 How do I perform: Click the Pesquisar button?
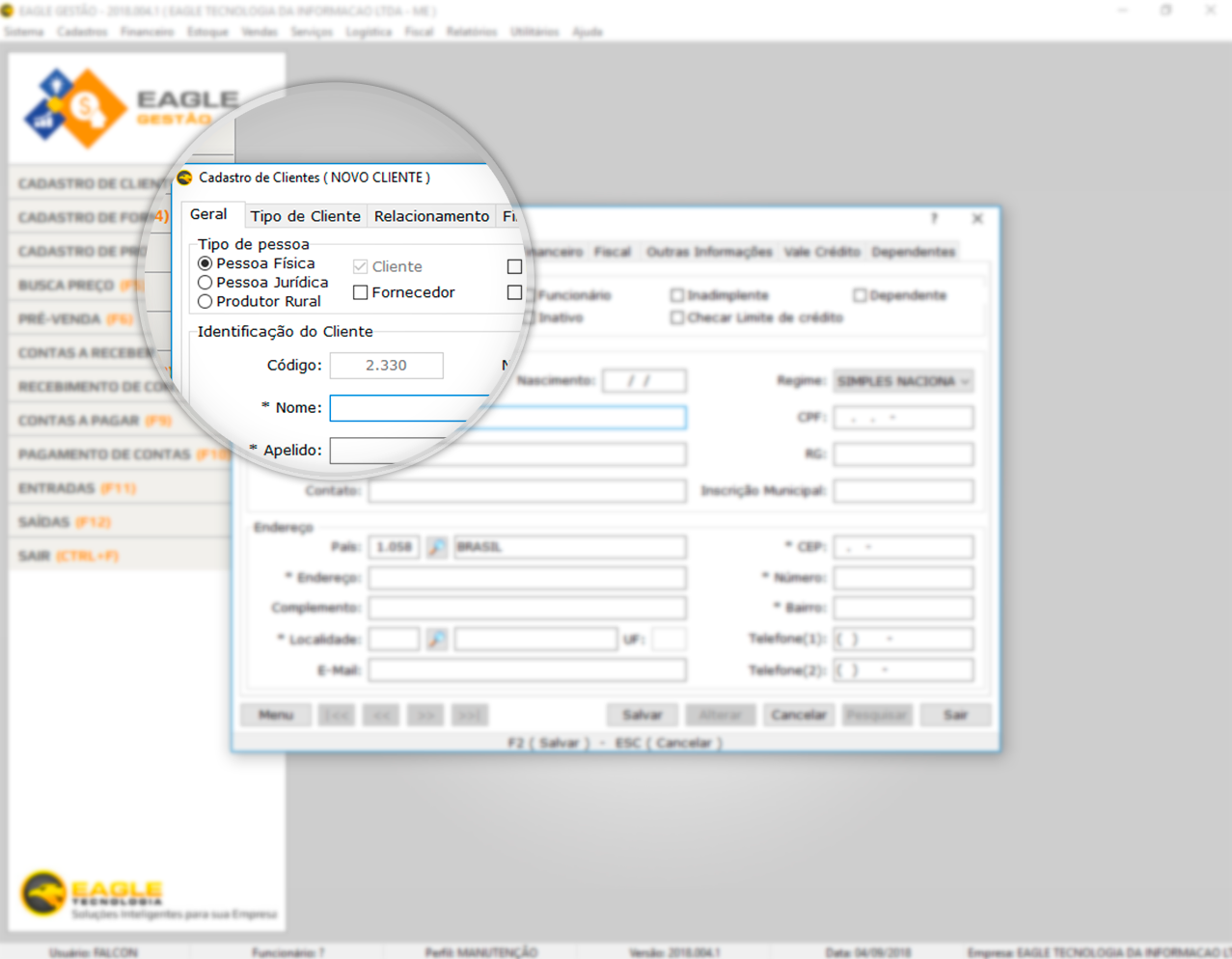(x=877, y=715)
